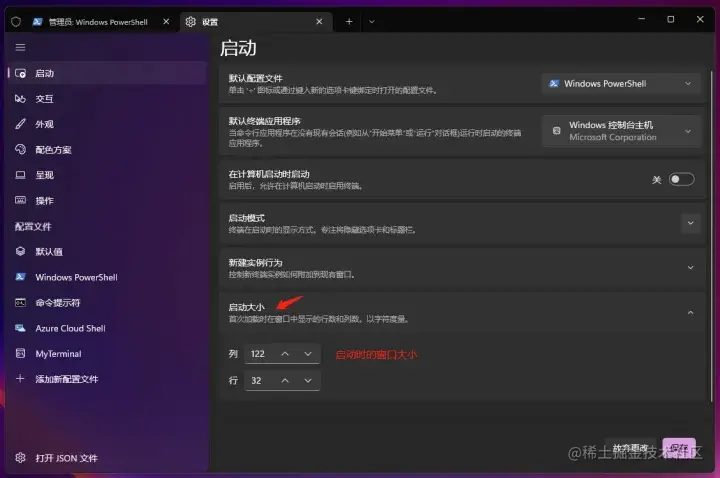
Task: Select 外观 in the sidebar
Action: pyautogui.click(x=108, y=124)
